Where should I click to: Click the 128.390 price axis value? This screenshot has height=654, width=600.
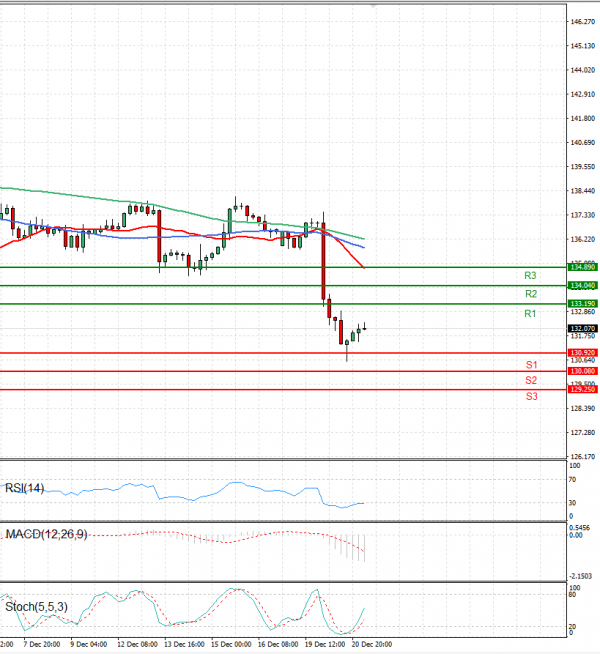[x=582, y=408]
